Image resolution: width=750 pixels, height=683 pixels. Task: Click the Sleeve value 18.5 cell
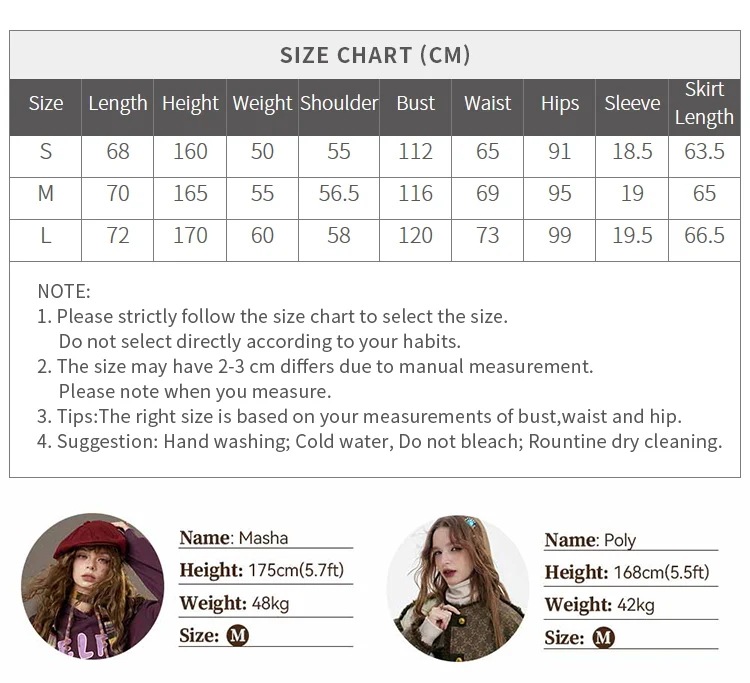point(632,152)
